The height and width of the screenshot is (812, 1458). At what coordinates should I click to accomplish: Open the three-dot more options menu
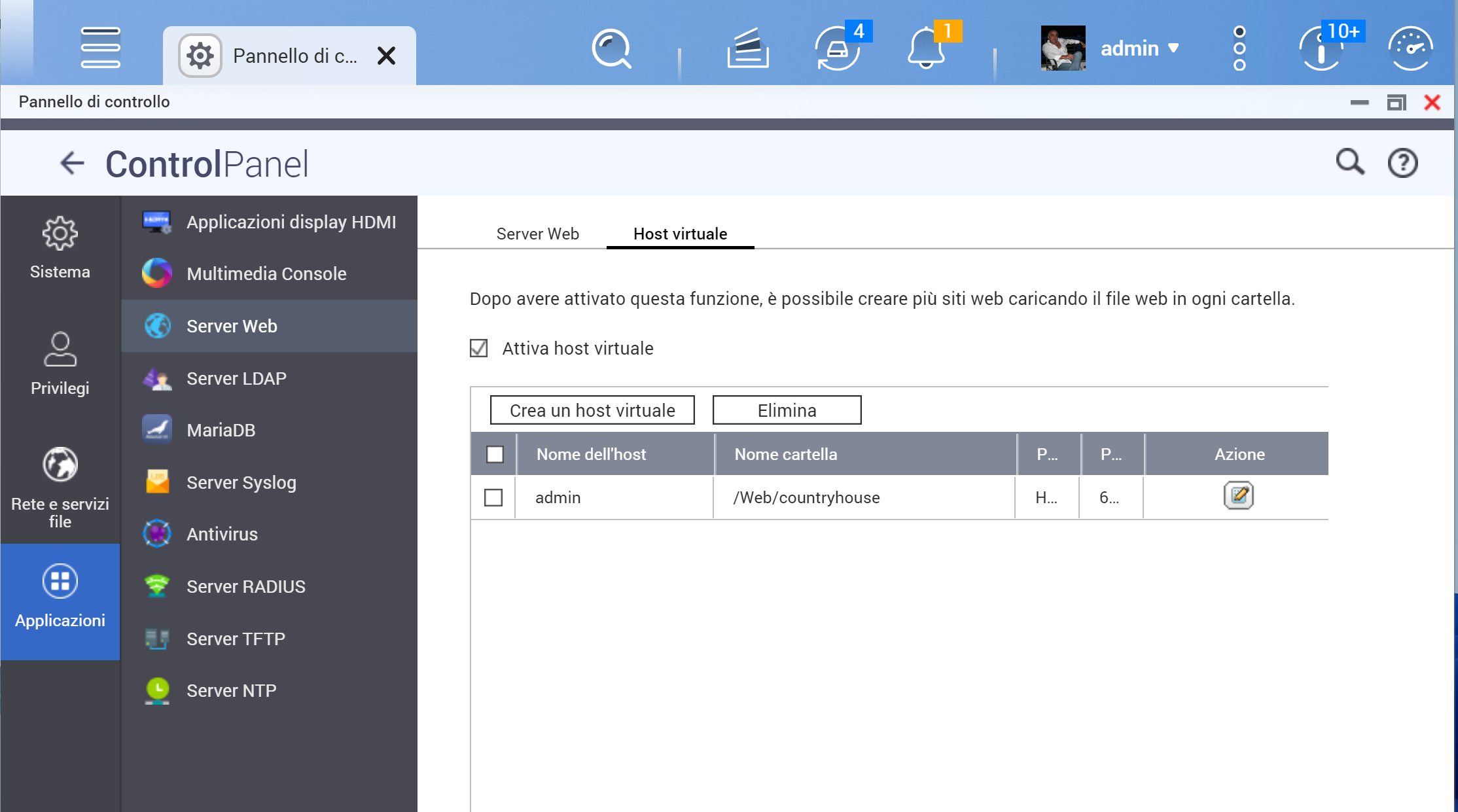[x=1239, y=48]
